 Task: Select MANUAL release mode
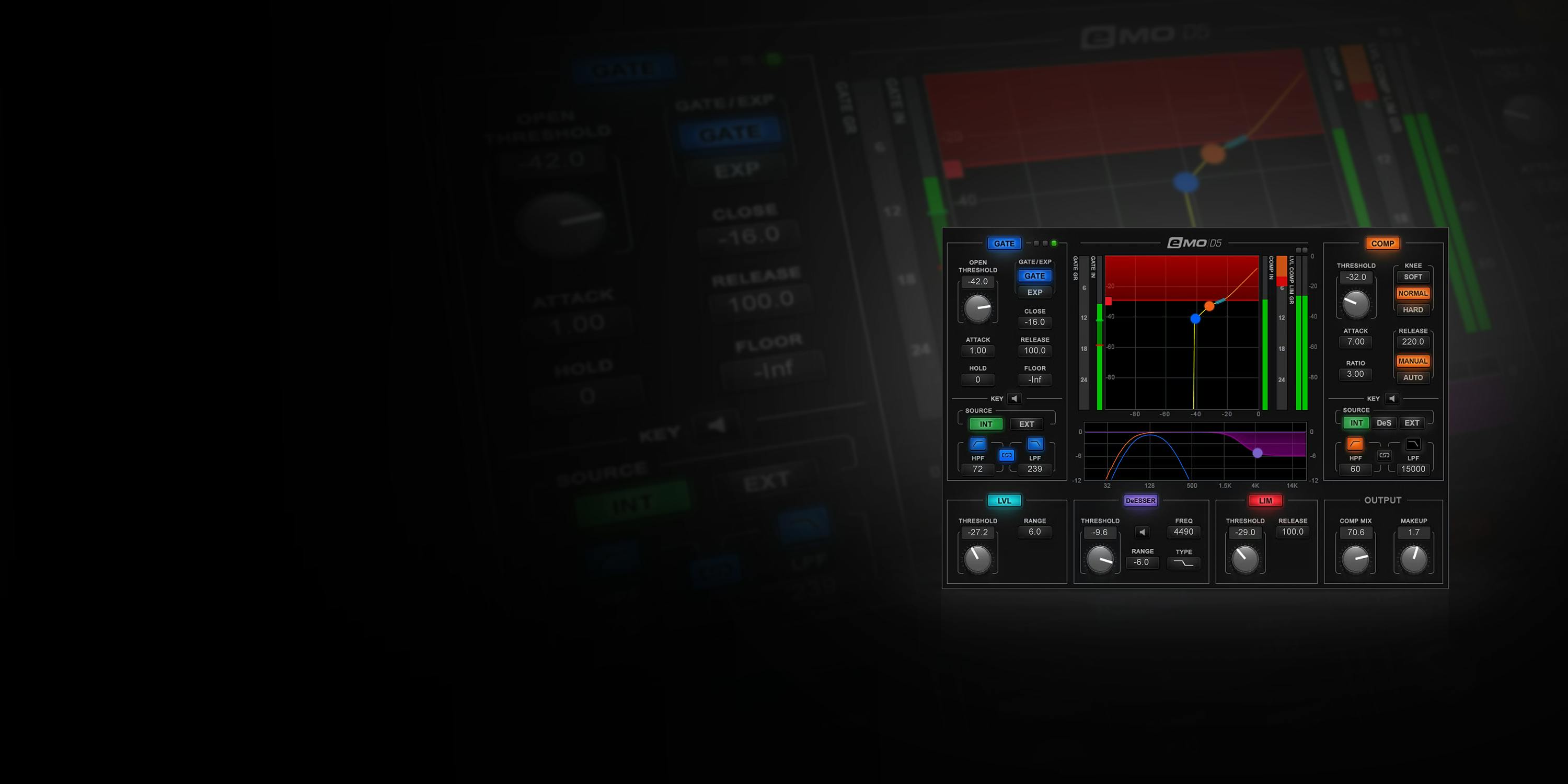pyautogui.click(x=1413, y=361)
